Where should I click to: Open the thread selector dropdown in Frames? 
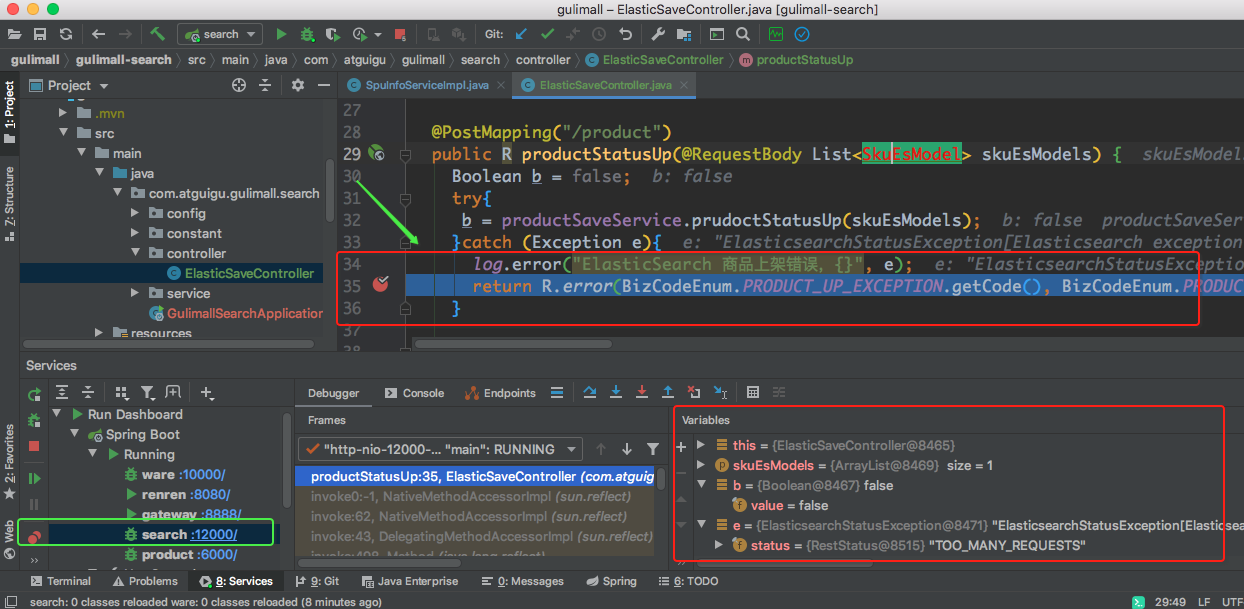click(x=442, y=449)
